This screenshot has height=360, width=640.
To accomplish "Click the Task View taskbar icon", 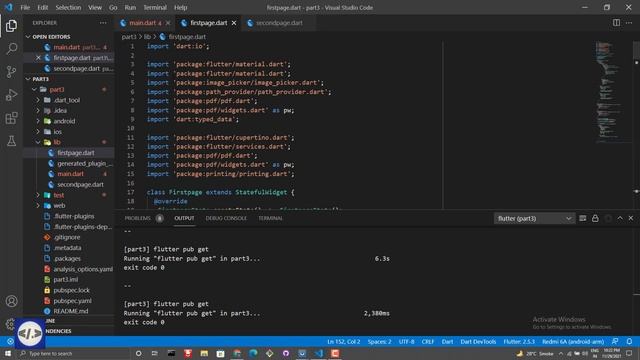I will 155,353.
